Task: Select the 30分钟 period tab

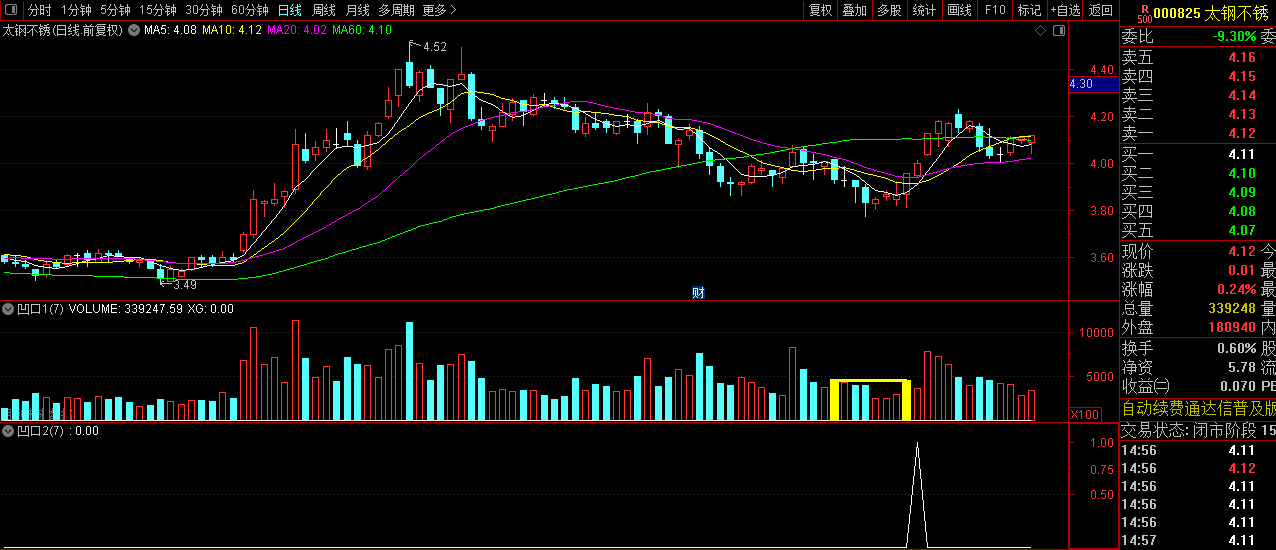Action: (x=204, y=10)
